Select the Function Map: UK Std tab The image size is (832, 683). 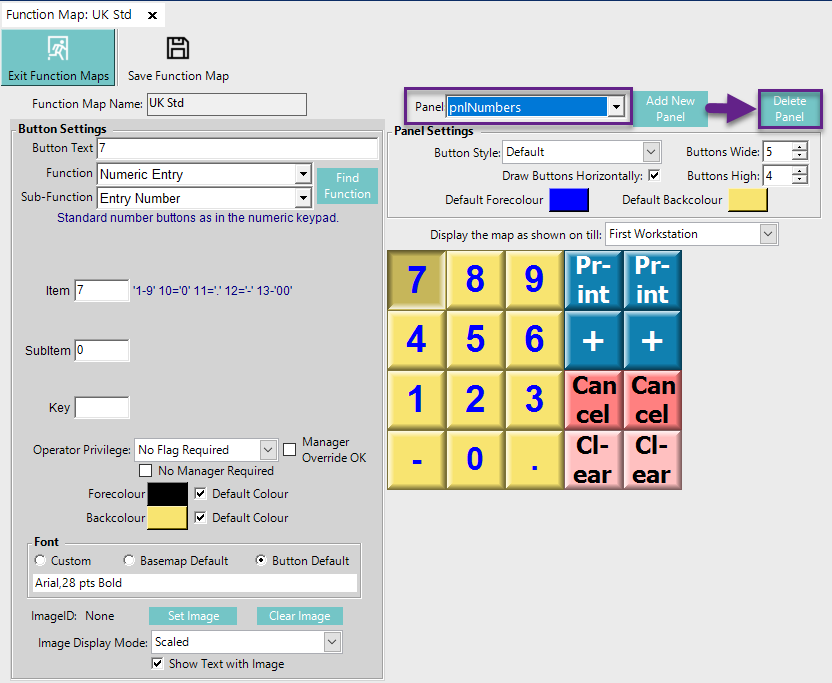(x=70, y=16)
